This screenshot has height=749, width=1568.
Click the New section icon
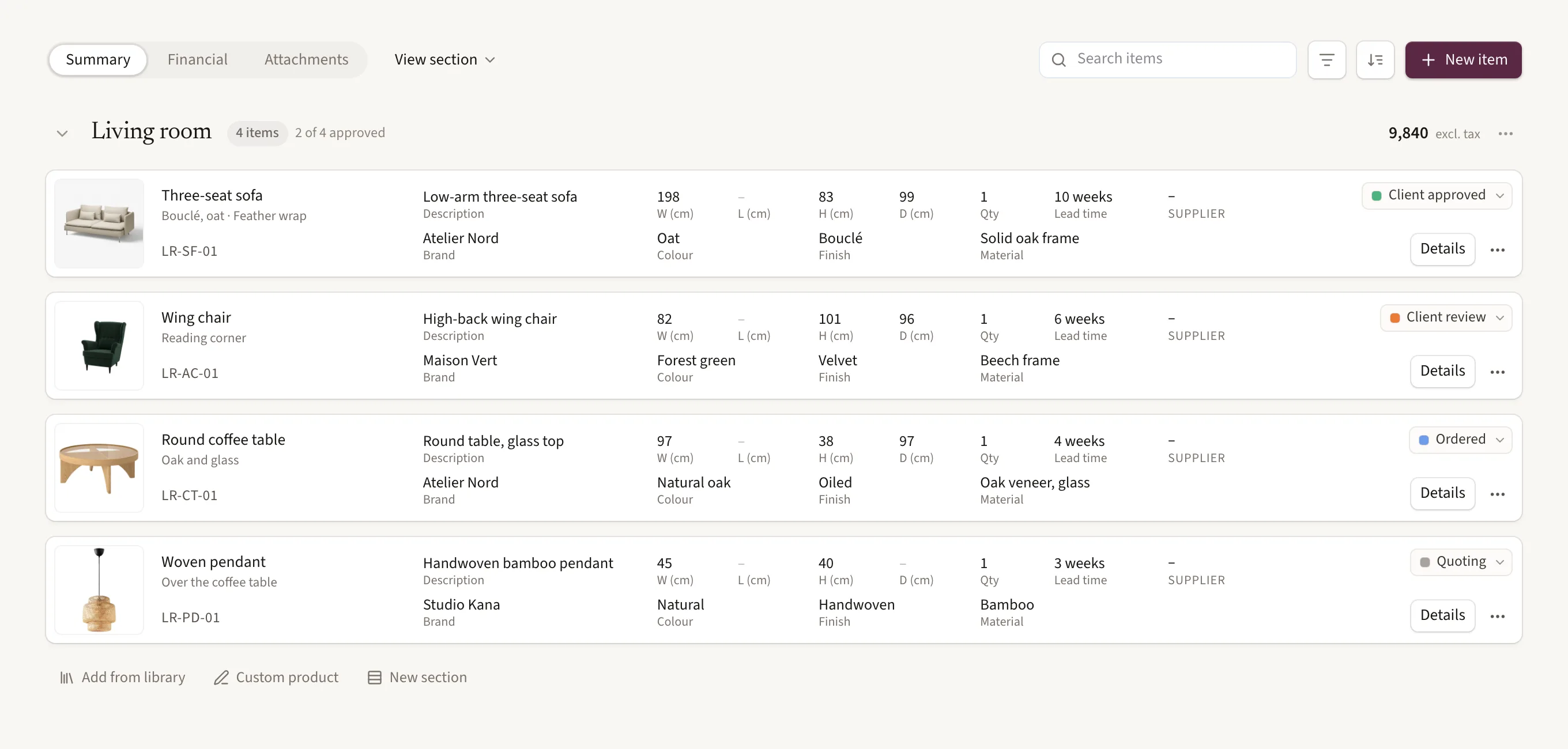coord(374,677)
